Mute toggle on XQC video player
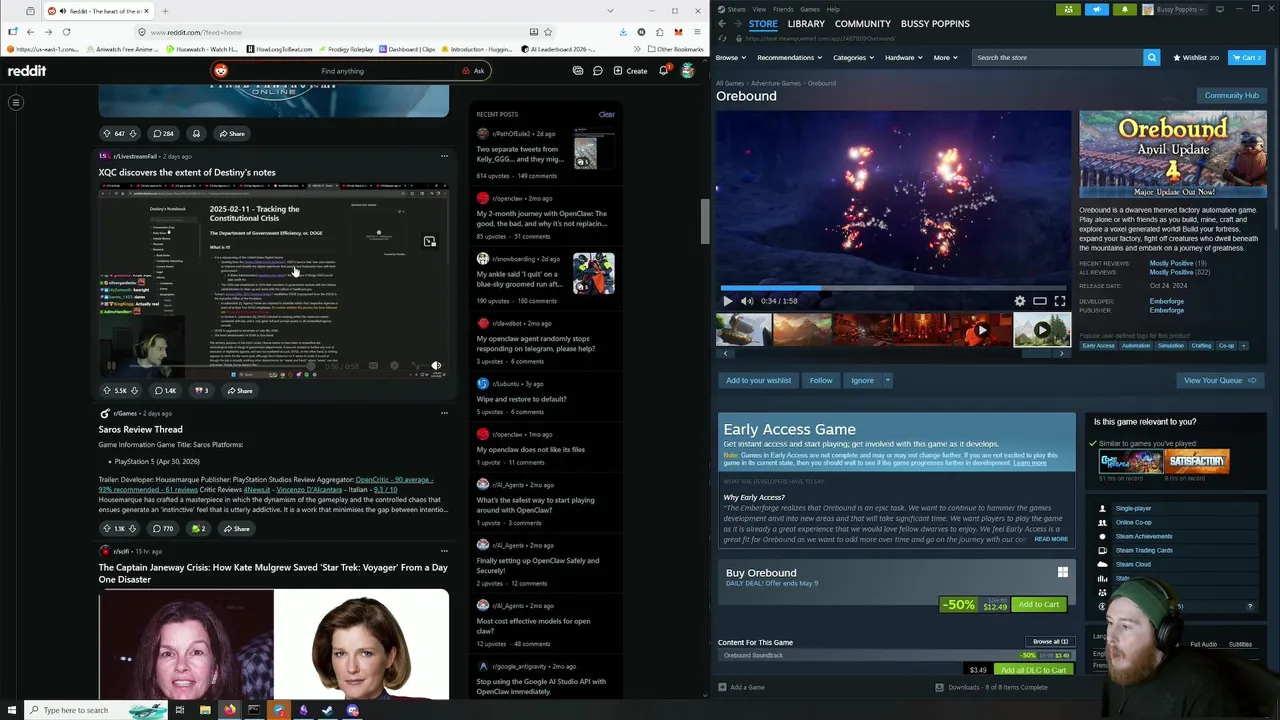The width and height of the screenshot is (1280, 720). [x=436, y=366]
